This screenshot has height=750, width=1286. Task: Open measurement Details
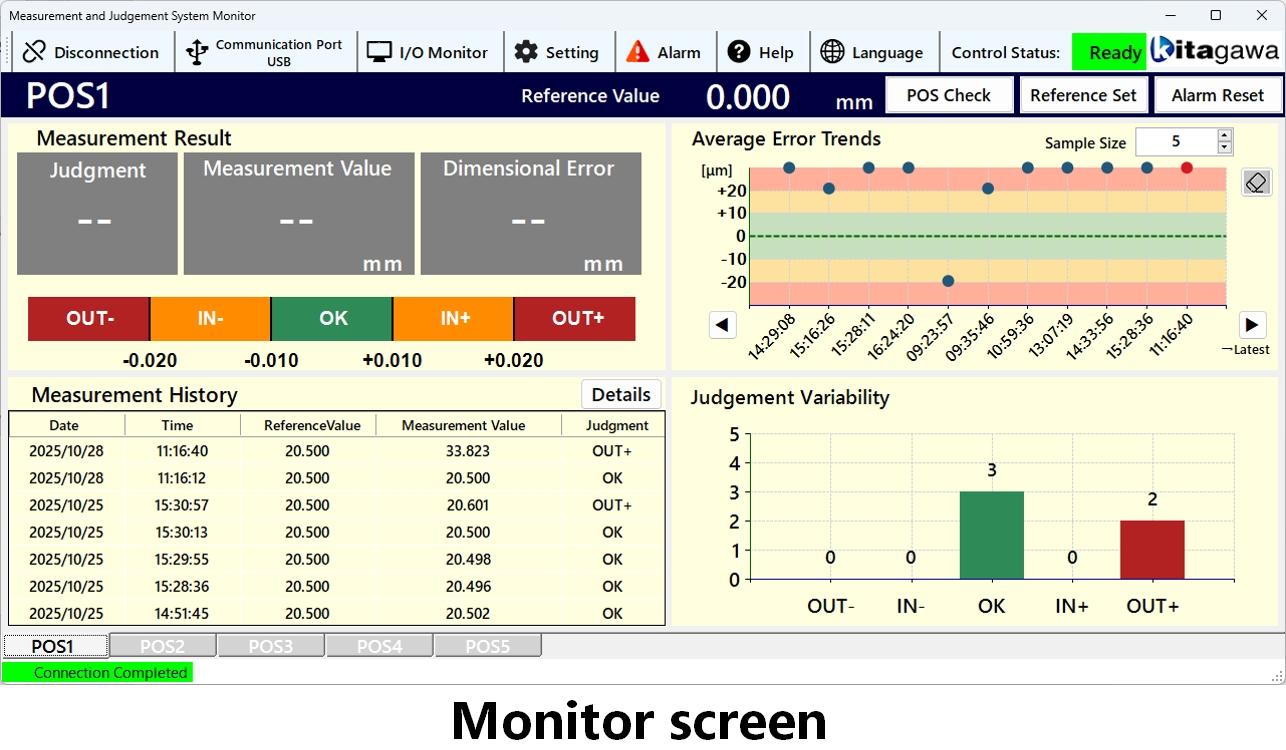(620, 394)
